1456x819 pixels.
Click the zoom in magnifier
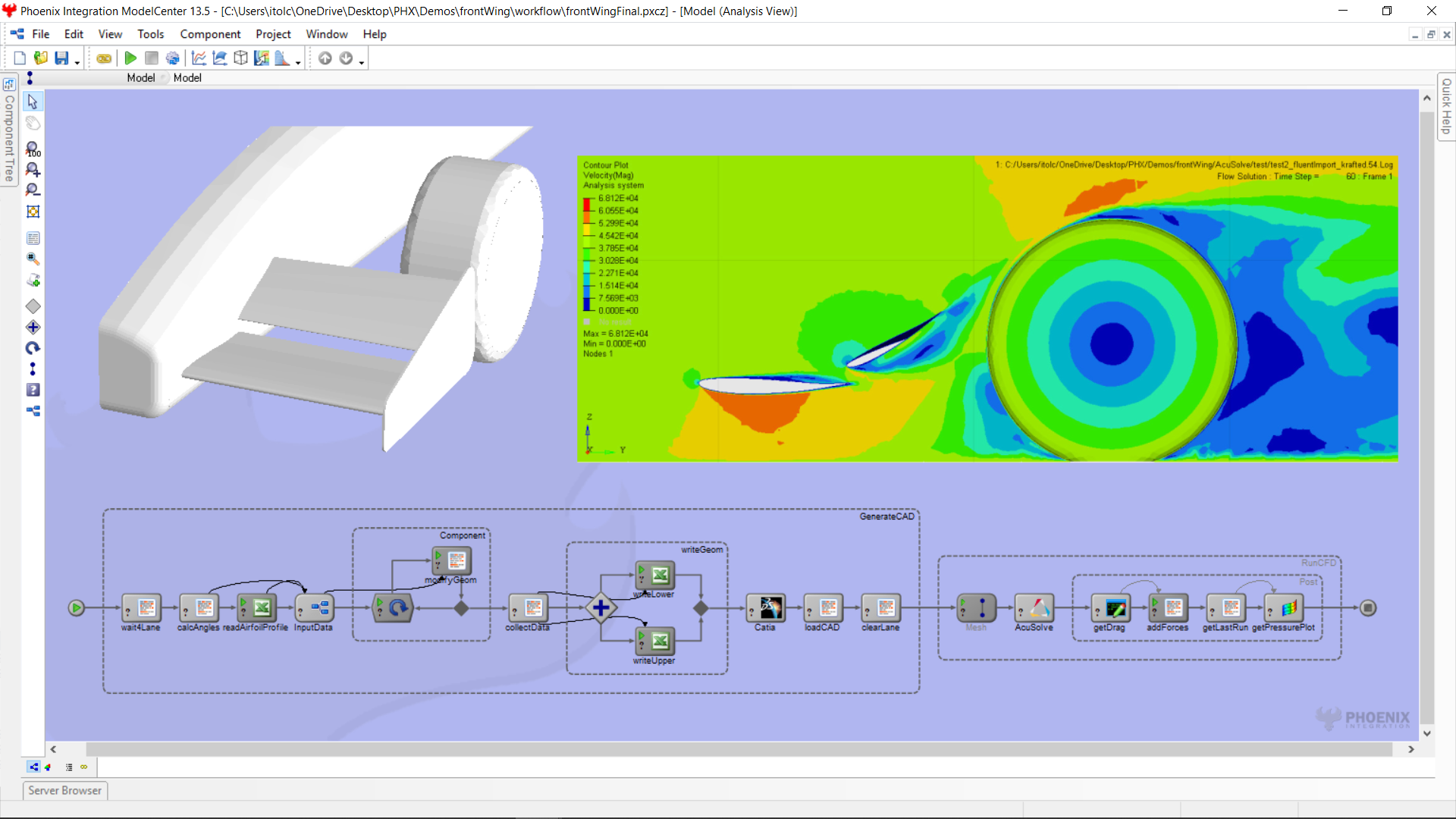click(33, 169)
